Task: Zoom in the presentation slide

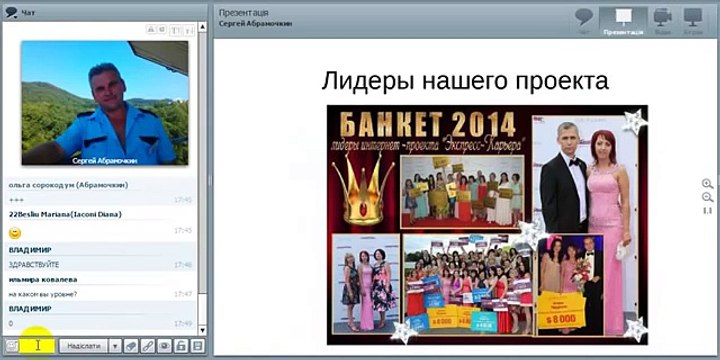Action: click(x=707, y=184)
